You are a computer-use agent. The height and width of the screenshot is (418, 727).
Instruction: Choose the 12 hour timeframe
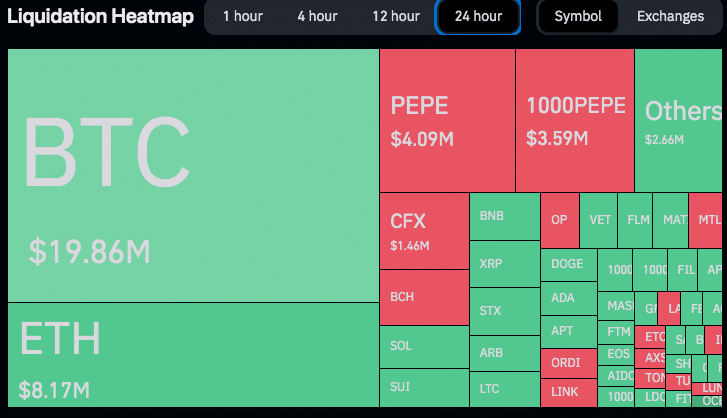(x=396, y=16)
